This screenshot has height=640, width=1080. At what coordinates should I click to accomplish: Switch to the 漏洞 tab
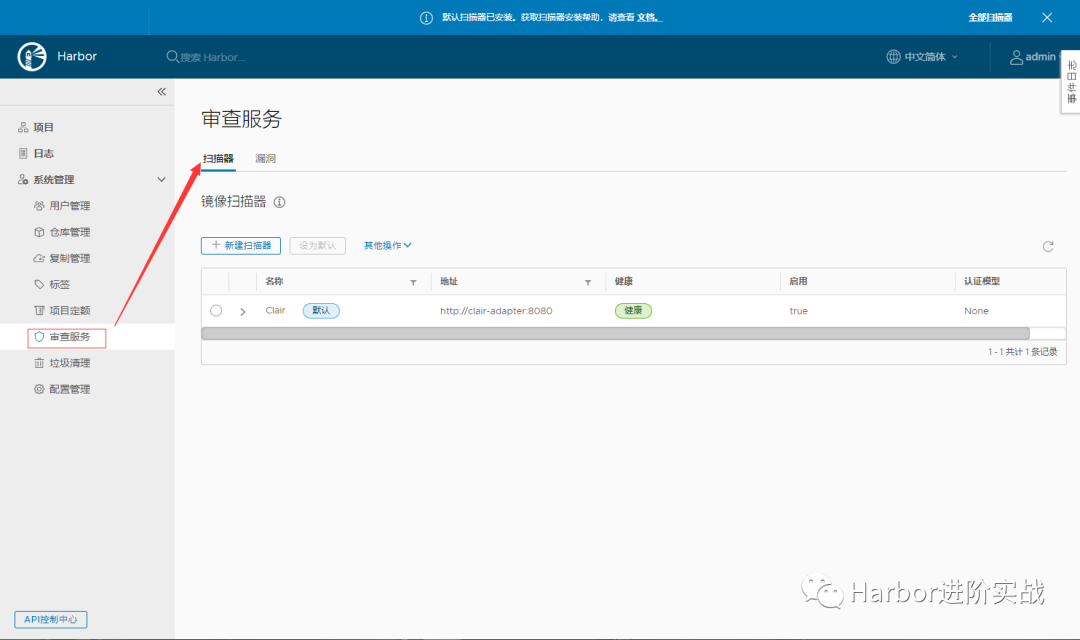(x=265, y=158)
